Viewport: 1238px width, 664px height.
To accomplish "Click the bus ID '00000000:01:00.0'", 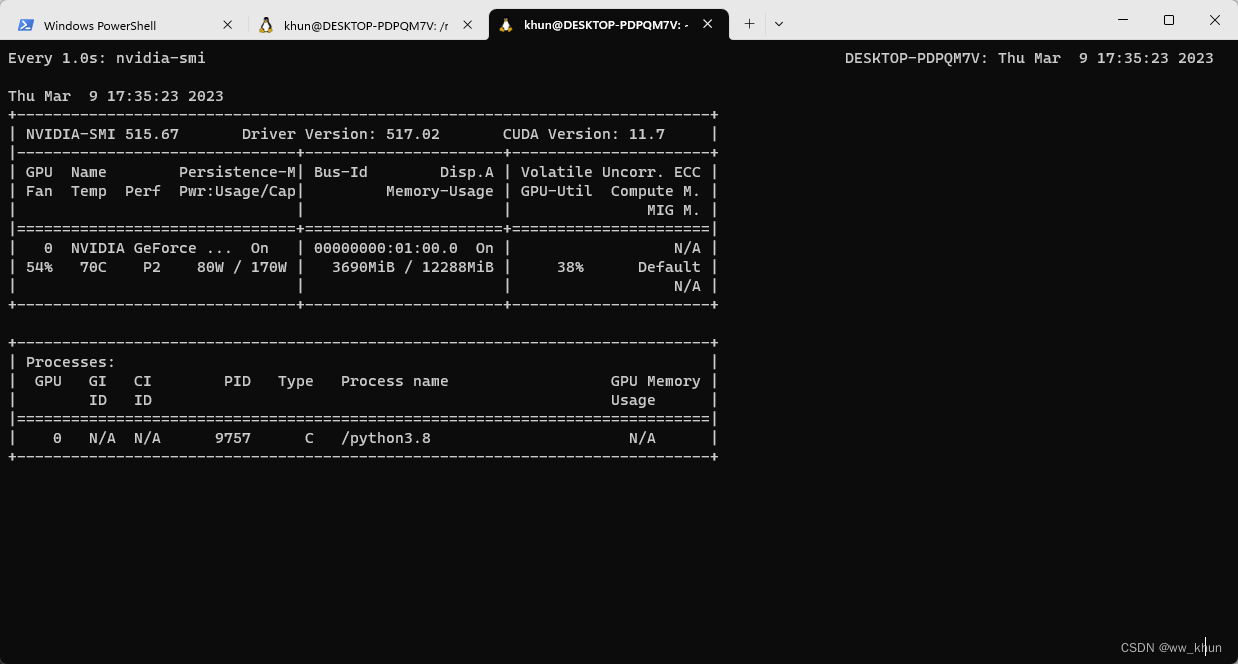I will pos(386,248).
